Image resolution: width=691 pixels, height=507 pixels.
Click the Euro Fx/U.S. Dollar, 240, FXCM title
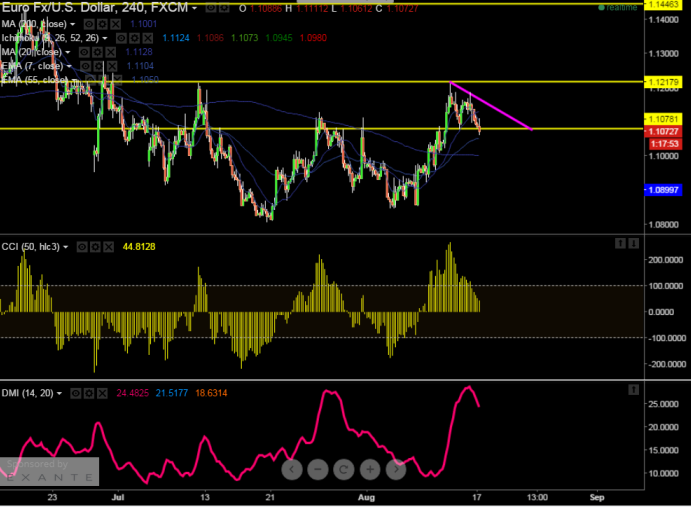tap(95, 7)
